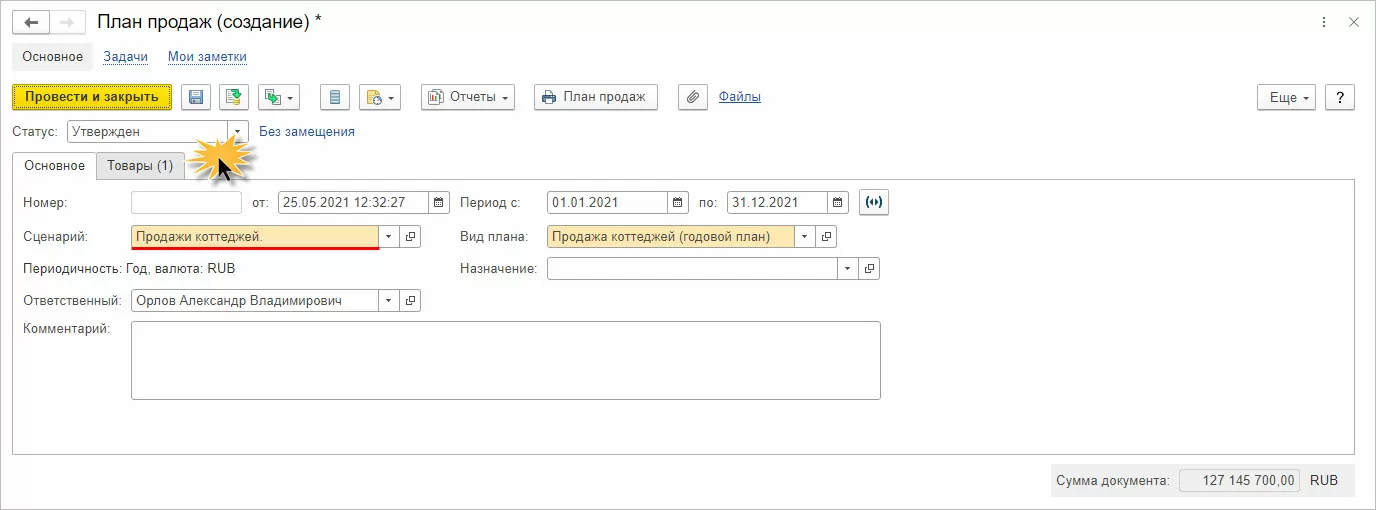Click the paperclip attachments icon
The image size is (1376, 510).
[692, 97]
